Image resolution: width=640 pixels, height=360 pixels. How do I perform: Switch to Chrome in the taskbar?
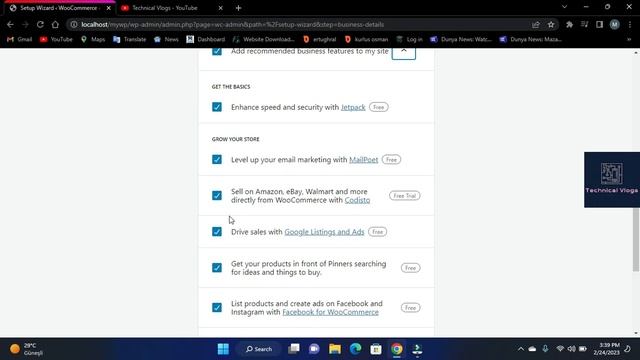pyautogui.click(x=397, y=349)
